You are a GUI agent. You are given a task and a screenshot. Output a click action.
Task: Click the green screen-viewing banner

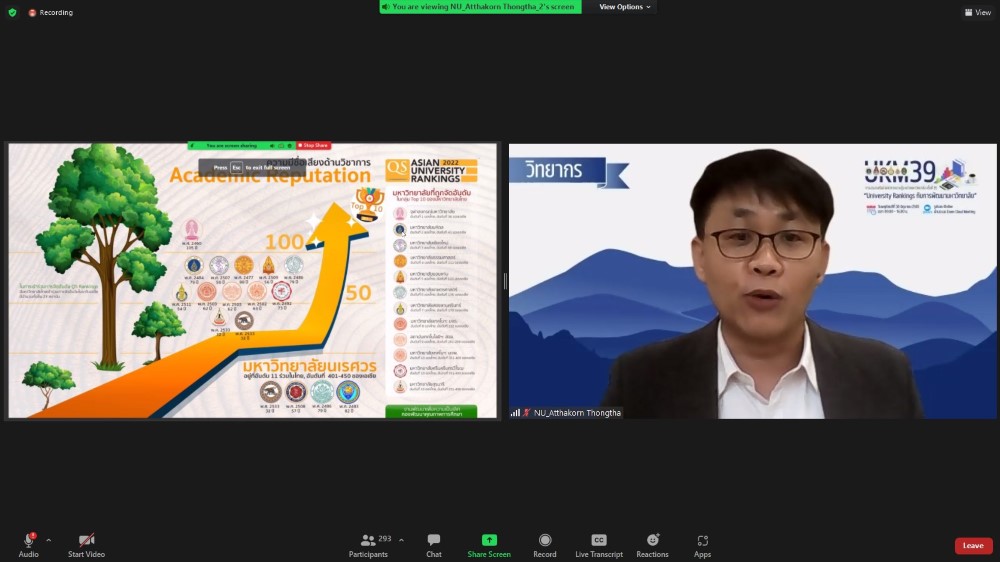[x=480, y=7]
